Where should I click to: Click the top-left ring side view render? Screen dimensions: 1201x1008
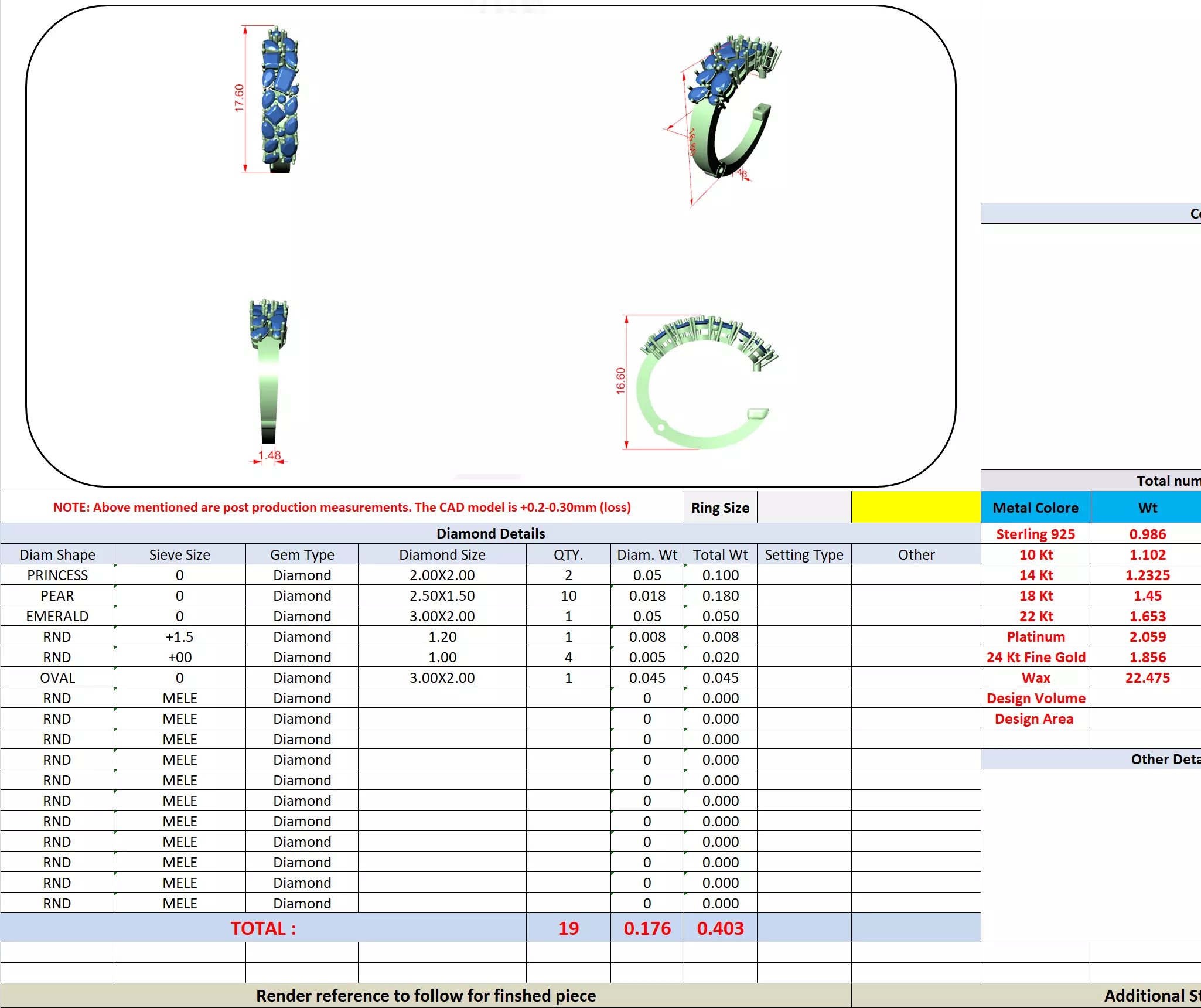pos(279,100)
